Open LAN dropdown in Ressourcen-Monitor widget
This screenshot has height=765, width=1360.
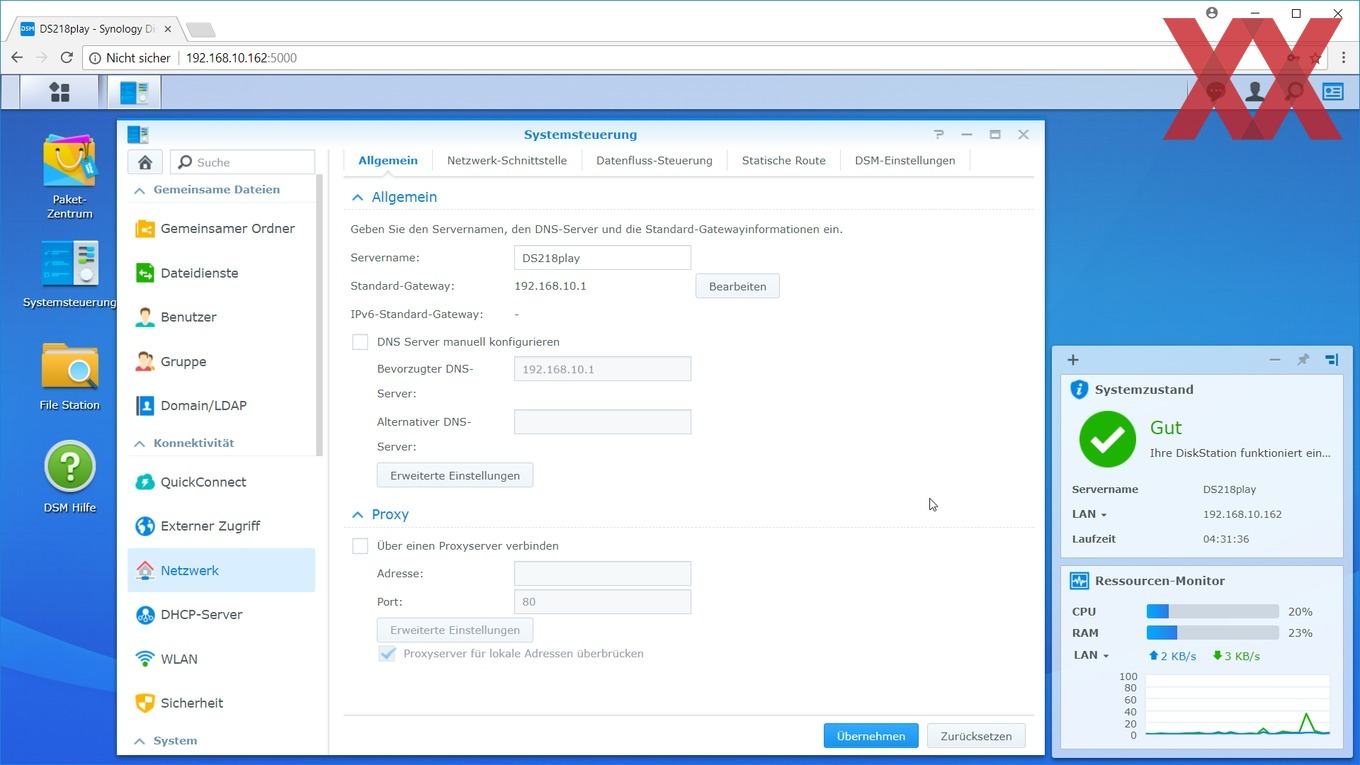1091,656
